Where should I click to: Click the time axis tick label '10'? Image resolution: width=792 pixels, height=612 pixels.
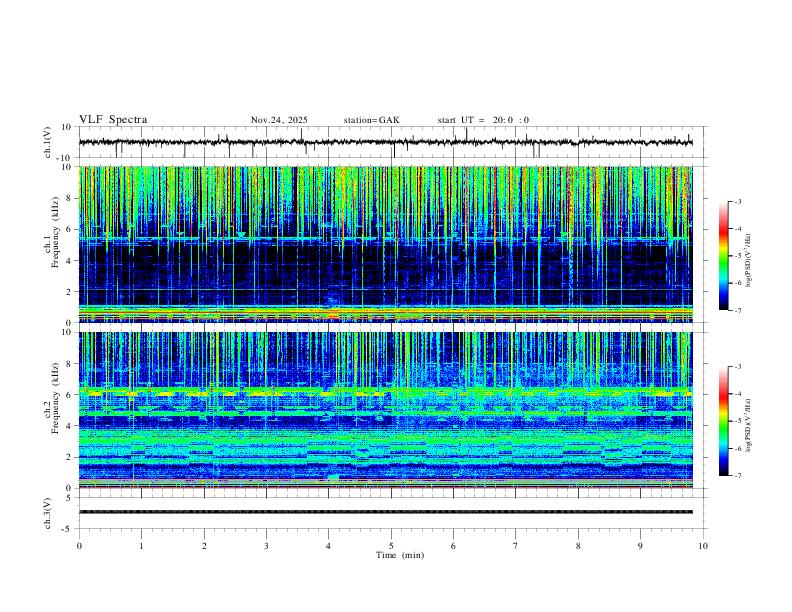[703, 546]
